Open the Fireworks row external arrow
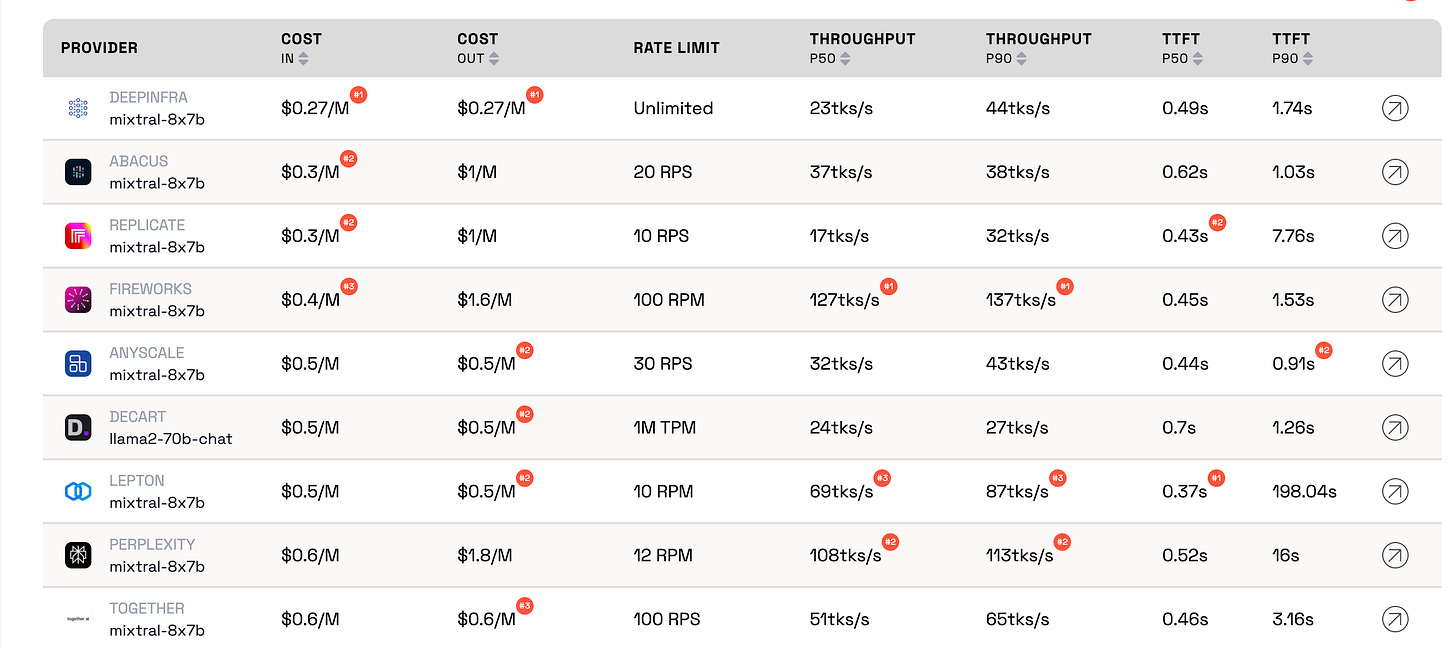Image resolution: width=1456 pixels, height=649 pixels. point(1394,299)
